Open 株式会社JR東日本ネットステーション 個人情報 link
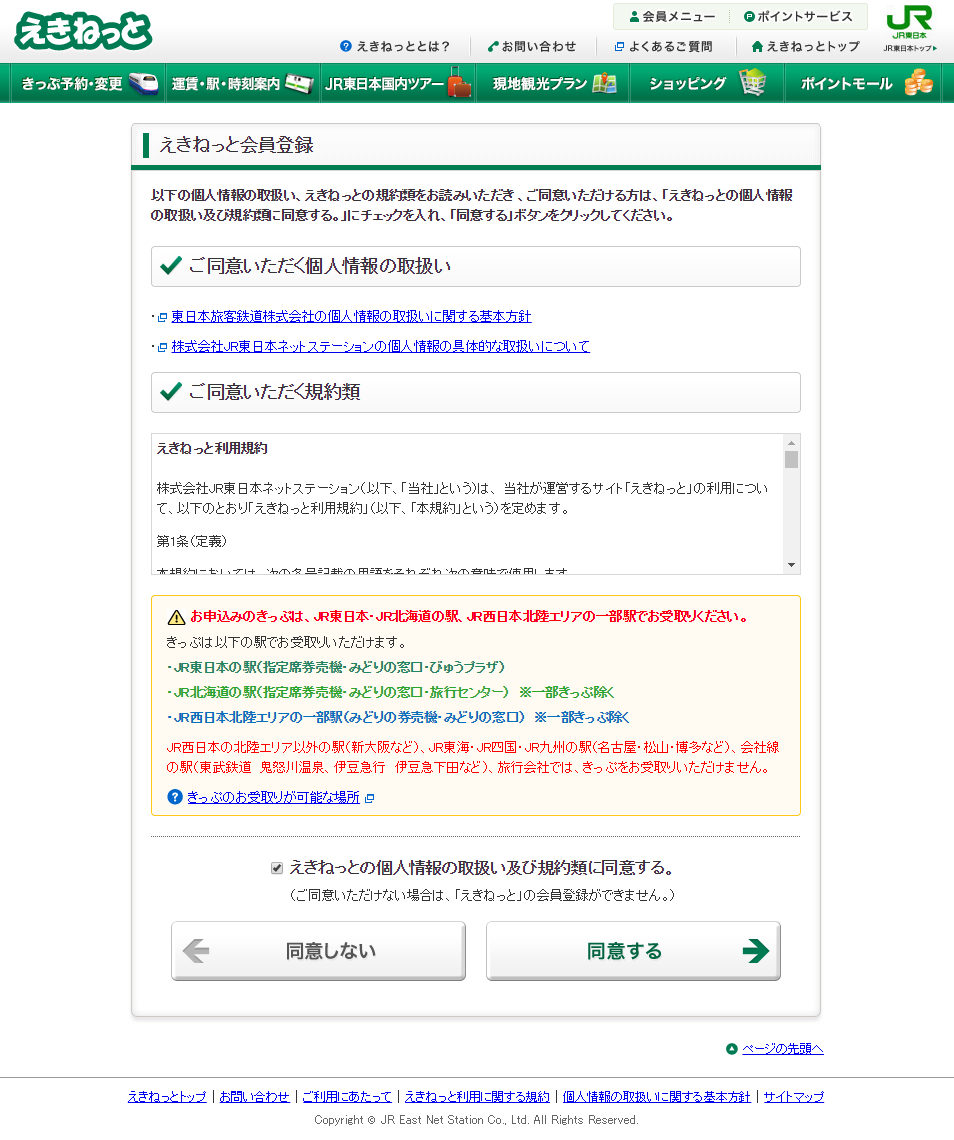 380,346
